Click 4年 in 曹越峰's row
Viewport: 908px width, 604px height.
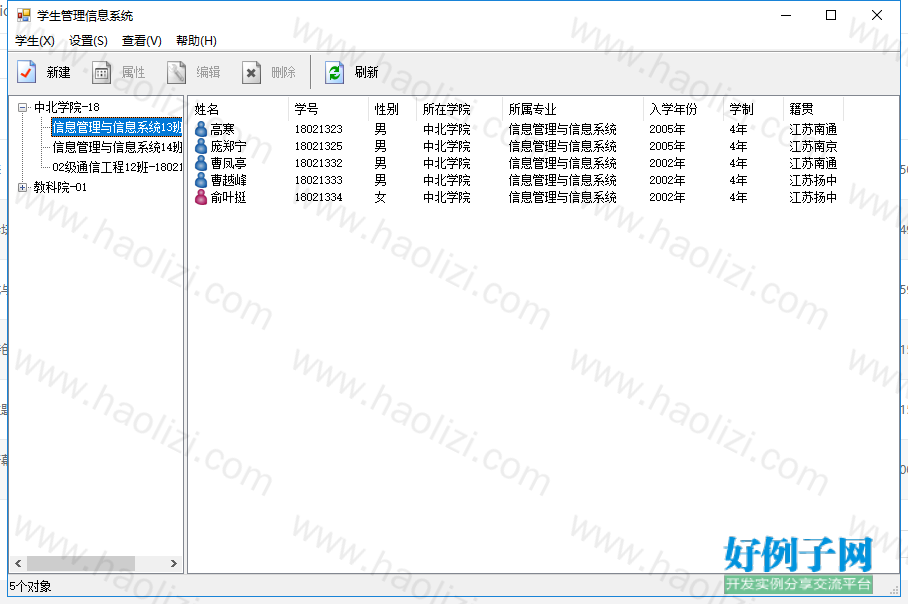click(738, 180)
